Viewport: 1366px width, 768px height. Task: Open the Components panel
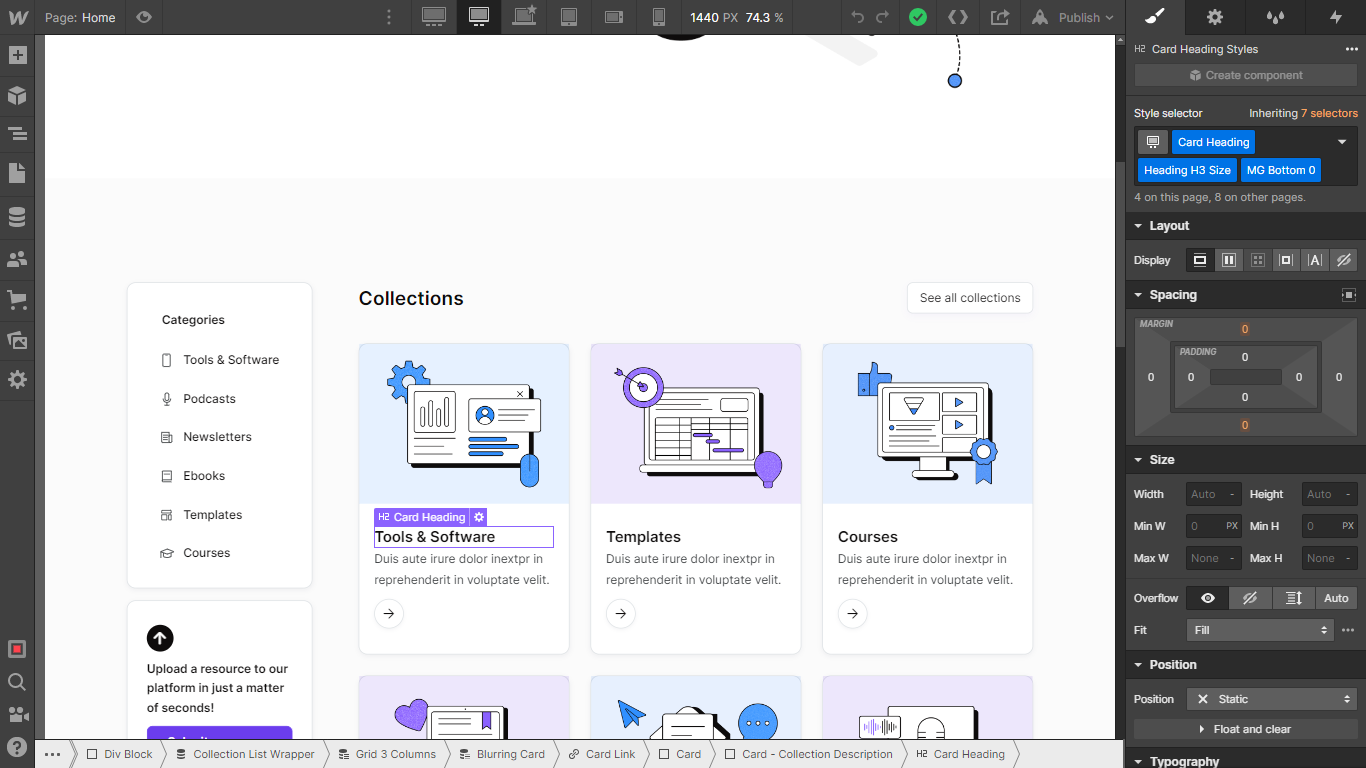16,96
